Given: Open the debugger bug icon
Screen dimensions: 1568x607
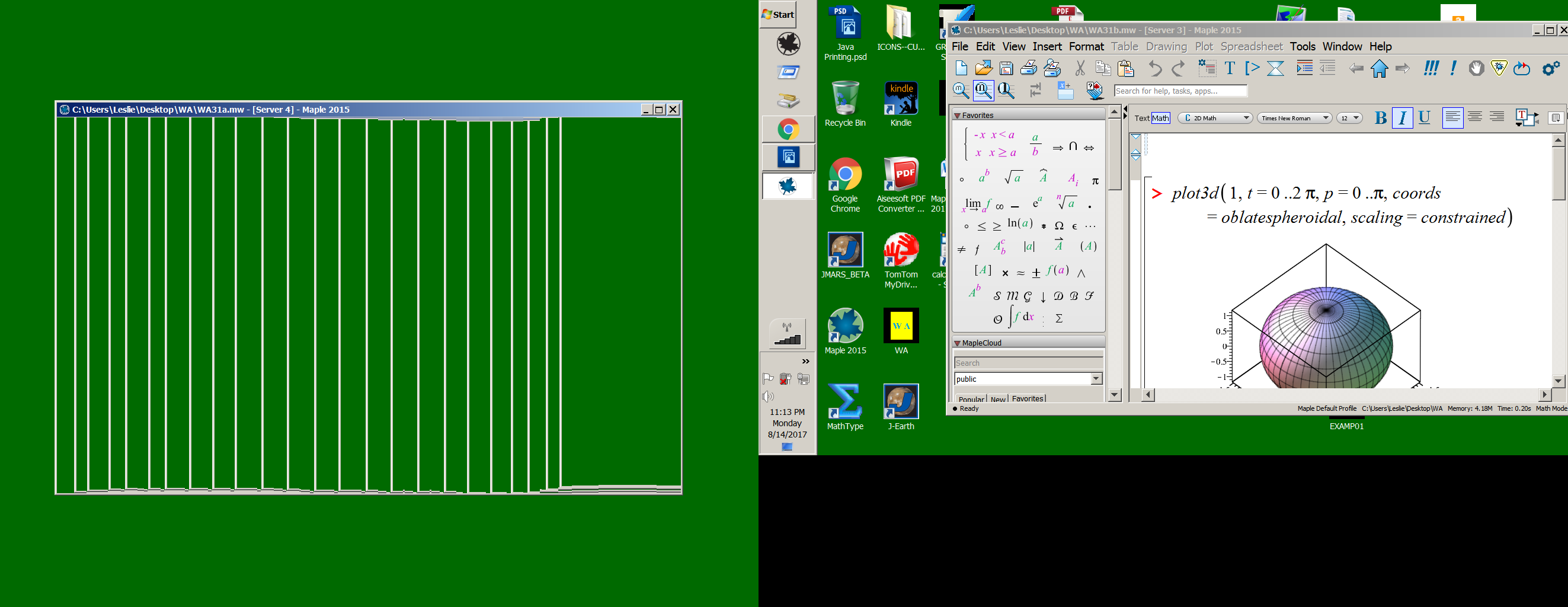Looking at the screenshot, I should click(1499, 68).
